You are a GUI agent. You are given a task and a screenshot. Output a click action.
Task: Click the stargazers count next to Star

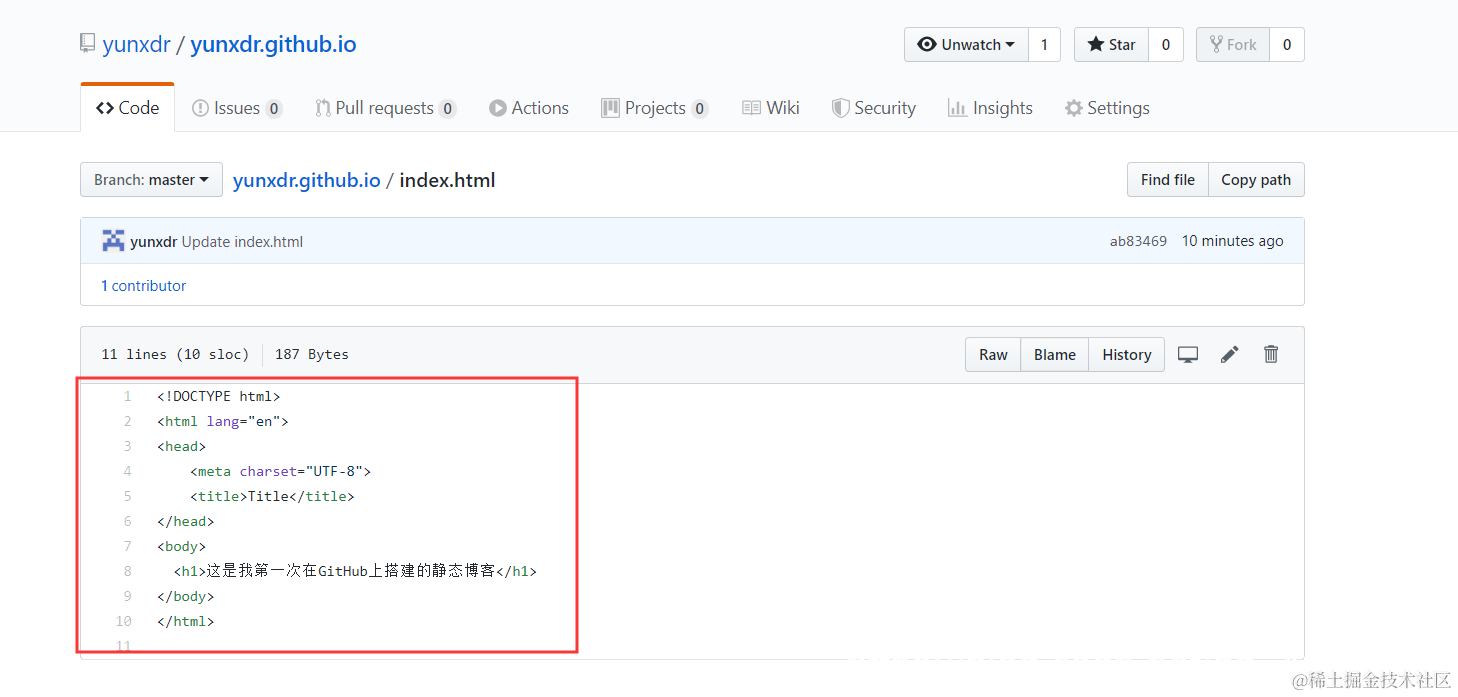click(1166, 45)
